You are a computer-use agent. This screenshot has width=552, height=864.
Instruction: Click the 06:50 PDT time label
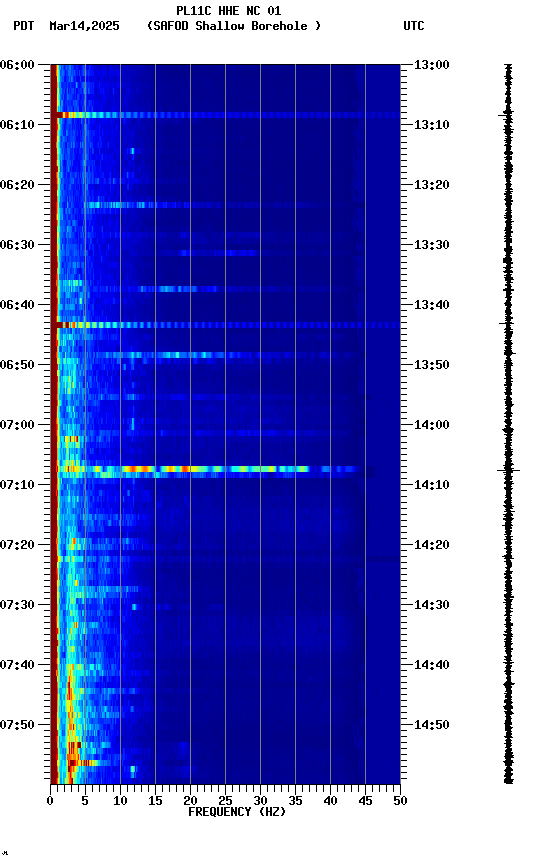coord(17,365)
